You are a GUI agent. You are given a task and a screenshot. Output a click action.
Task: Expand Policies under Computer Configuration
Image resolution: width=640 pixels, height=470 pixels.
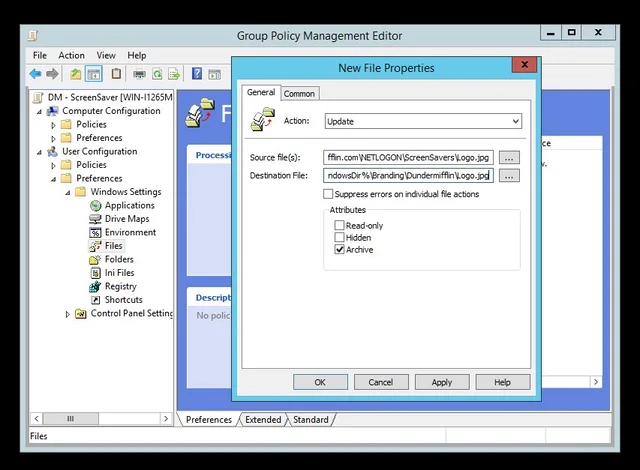tap(53, 125)
